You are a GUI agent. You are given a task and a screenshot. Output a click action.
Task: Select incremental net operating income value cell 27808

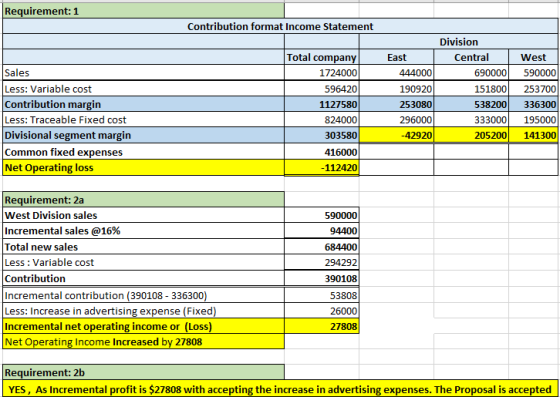coord(322,326)
